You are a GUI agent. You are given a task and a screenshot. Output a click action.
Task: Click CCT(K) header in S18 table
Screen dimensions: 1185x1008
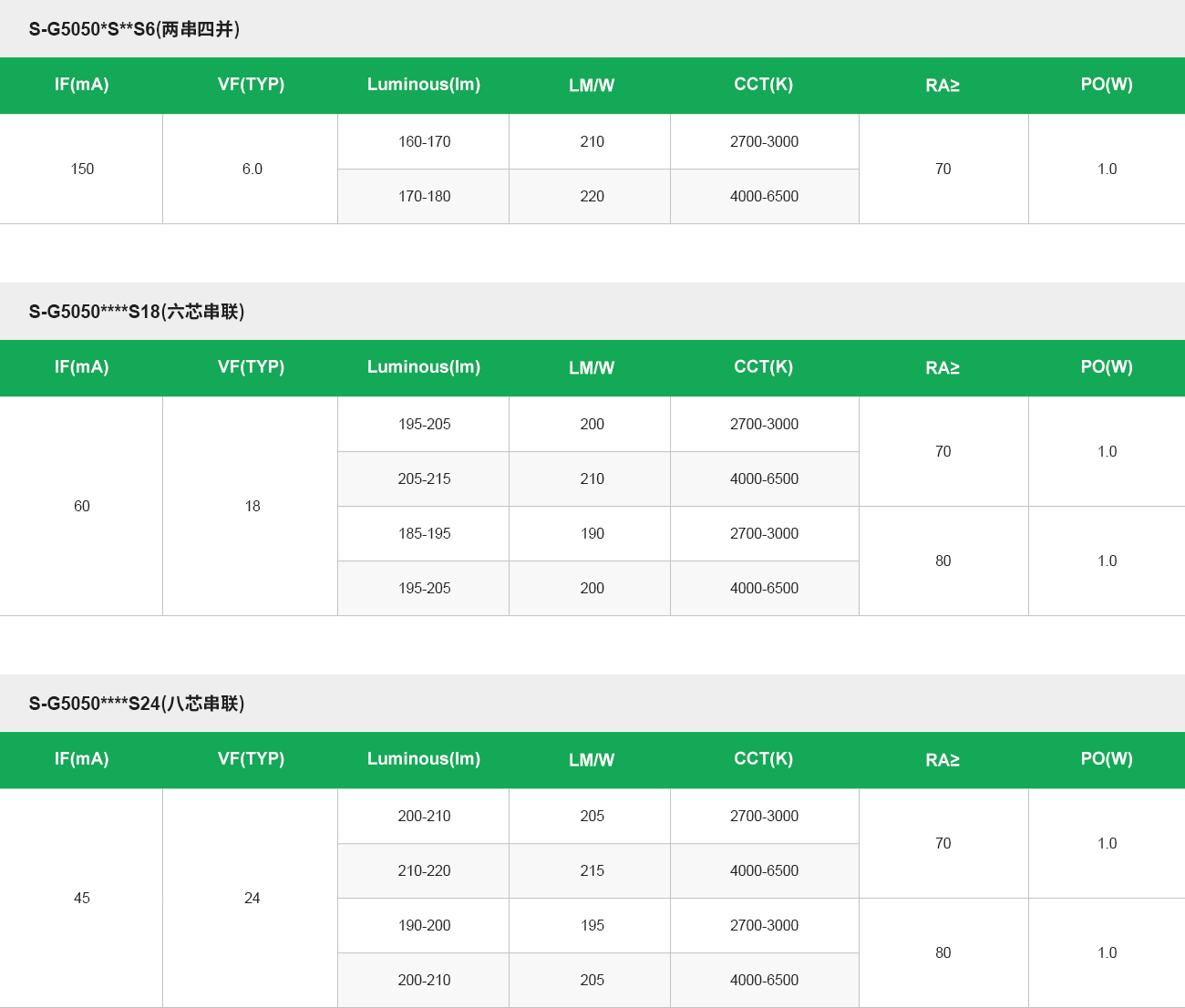764,367
